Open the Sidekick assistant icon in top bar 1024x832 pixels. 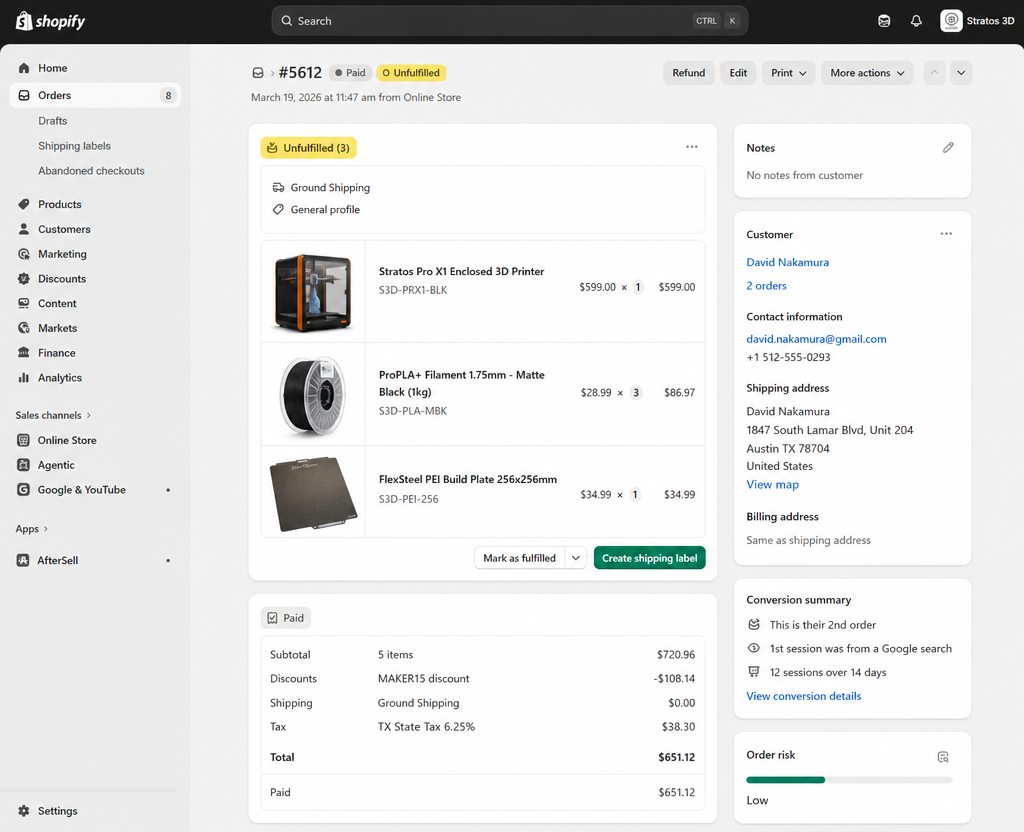884,21
